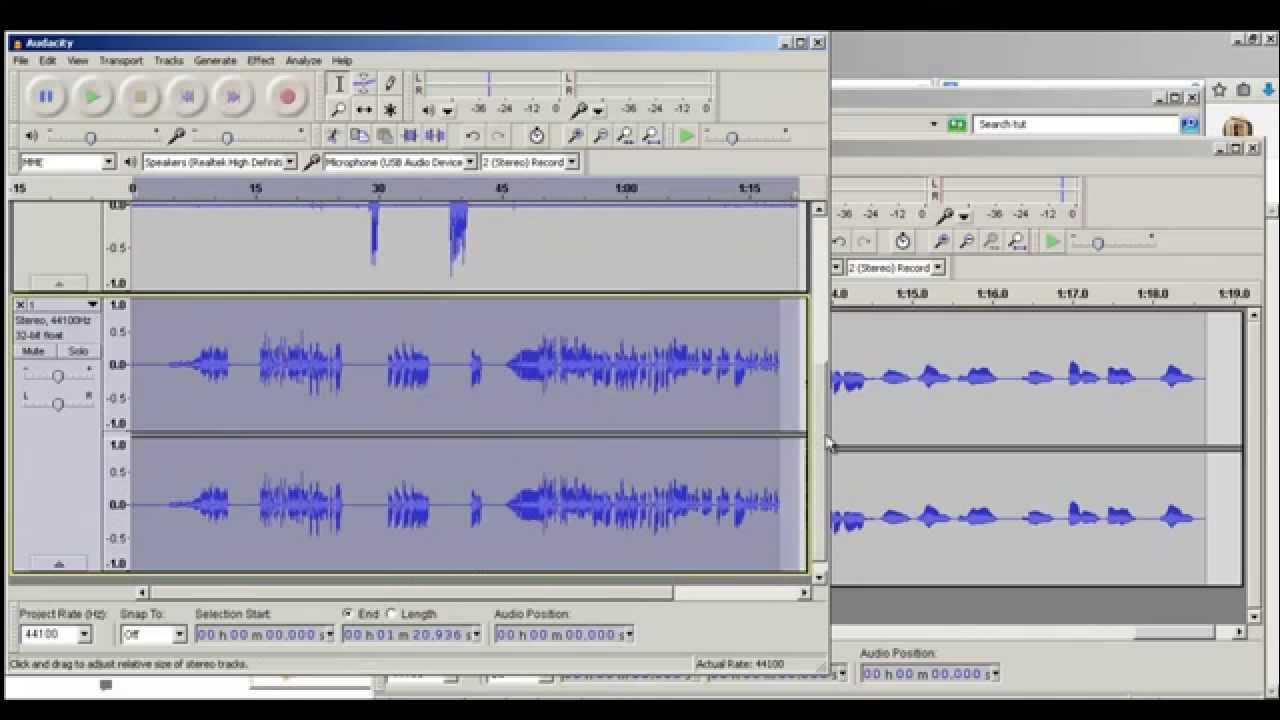Click the large green Play button
The height and width of the screenshot is (720, 1280).
[x=92, y=96]
